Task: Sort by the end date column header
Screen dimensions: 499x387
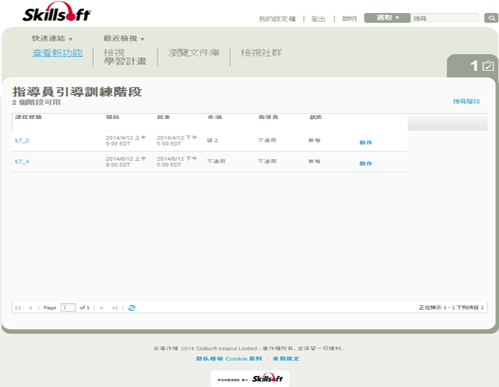Action: pos(164,117)
